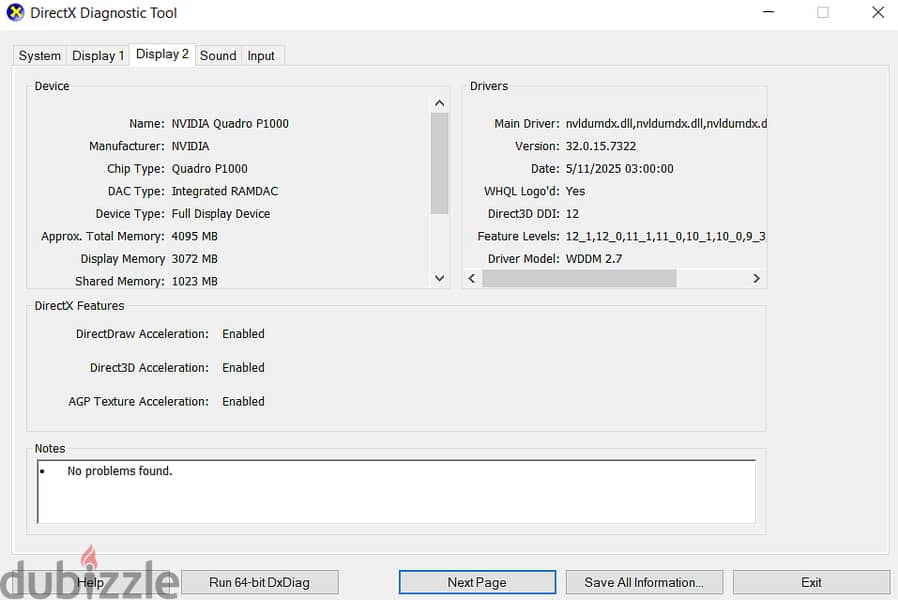Open the Display 1 tab
Image resolution: width=898 pixels, height=600 pixels.
(98, 56)
